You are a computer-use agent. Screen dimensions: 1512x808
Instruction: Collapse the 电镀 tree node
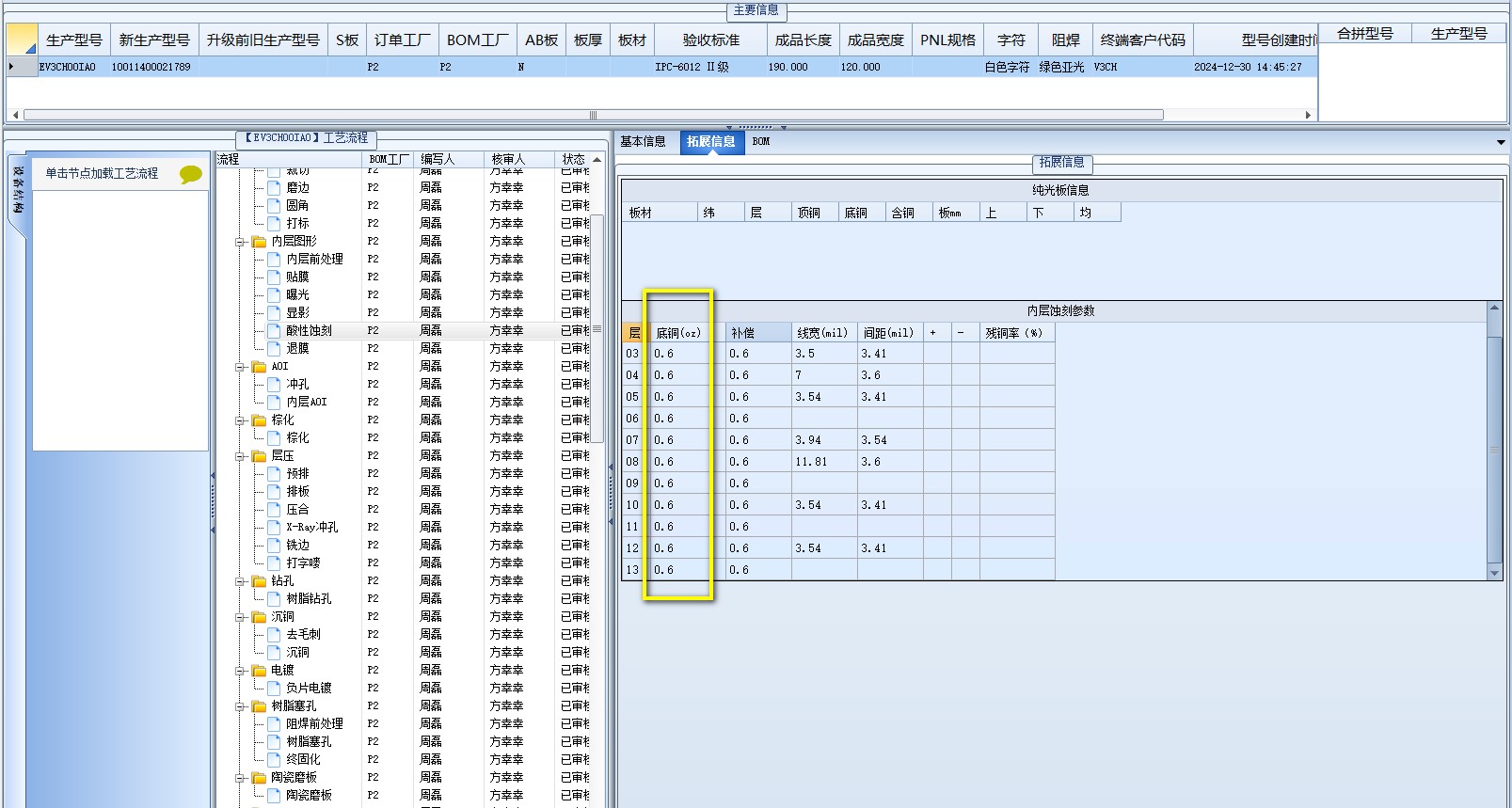240,672
